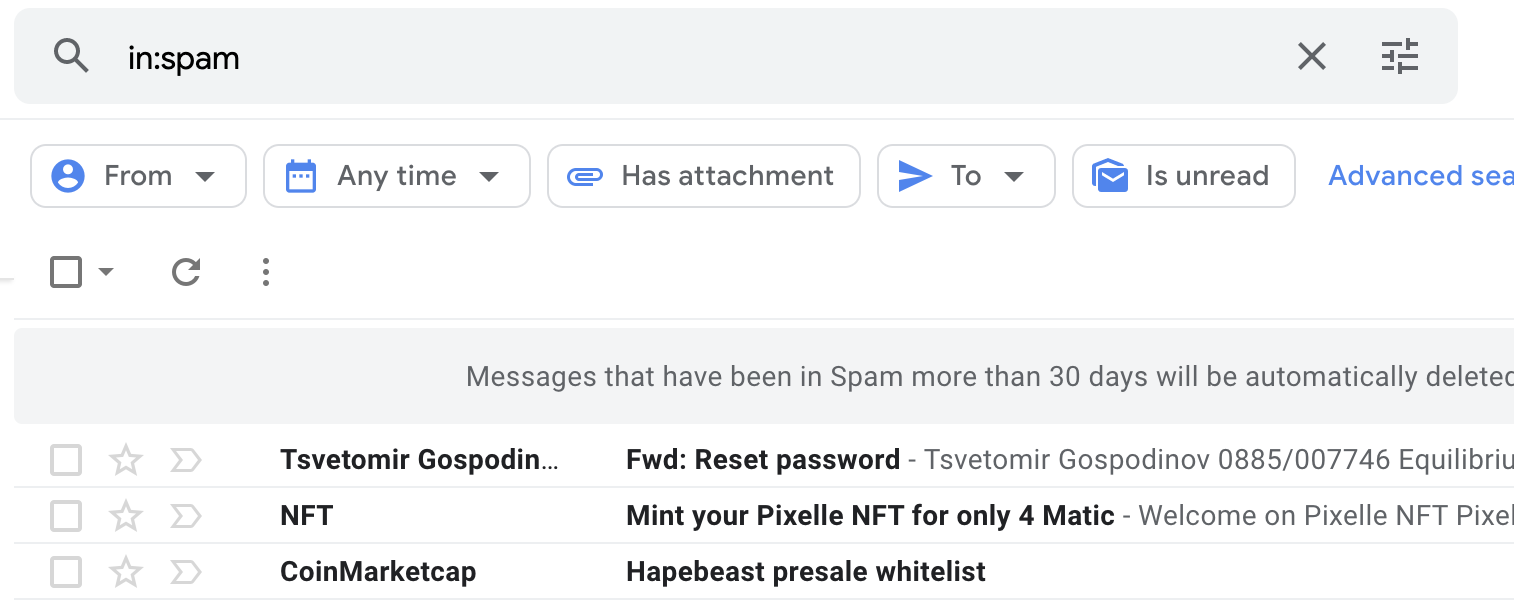Apply the Is unread filter chip
The image size is (1514, 604).
(1184, 176)
